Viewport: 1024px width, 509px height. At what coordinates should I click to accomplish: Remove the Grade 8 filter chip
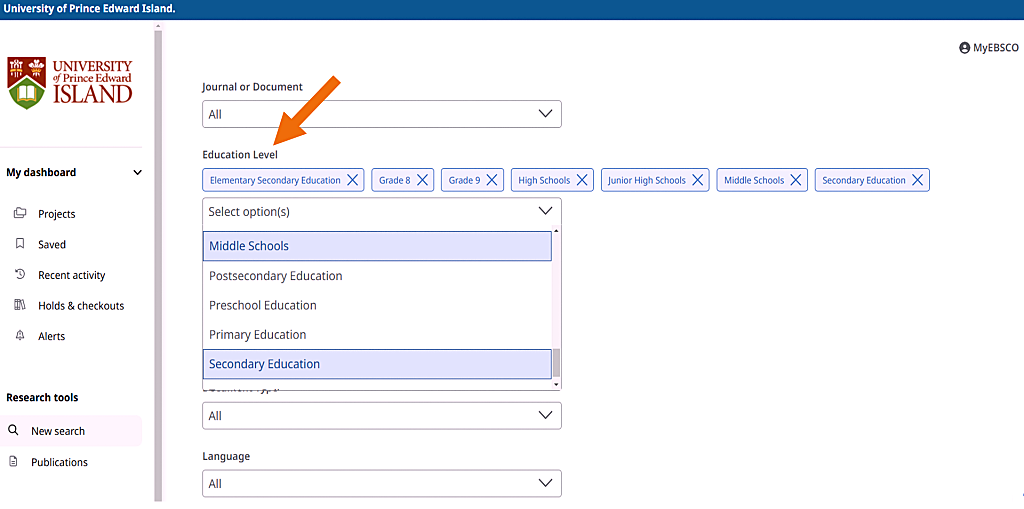(x=423, y=181)
